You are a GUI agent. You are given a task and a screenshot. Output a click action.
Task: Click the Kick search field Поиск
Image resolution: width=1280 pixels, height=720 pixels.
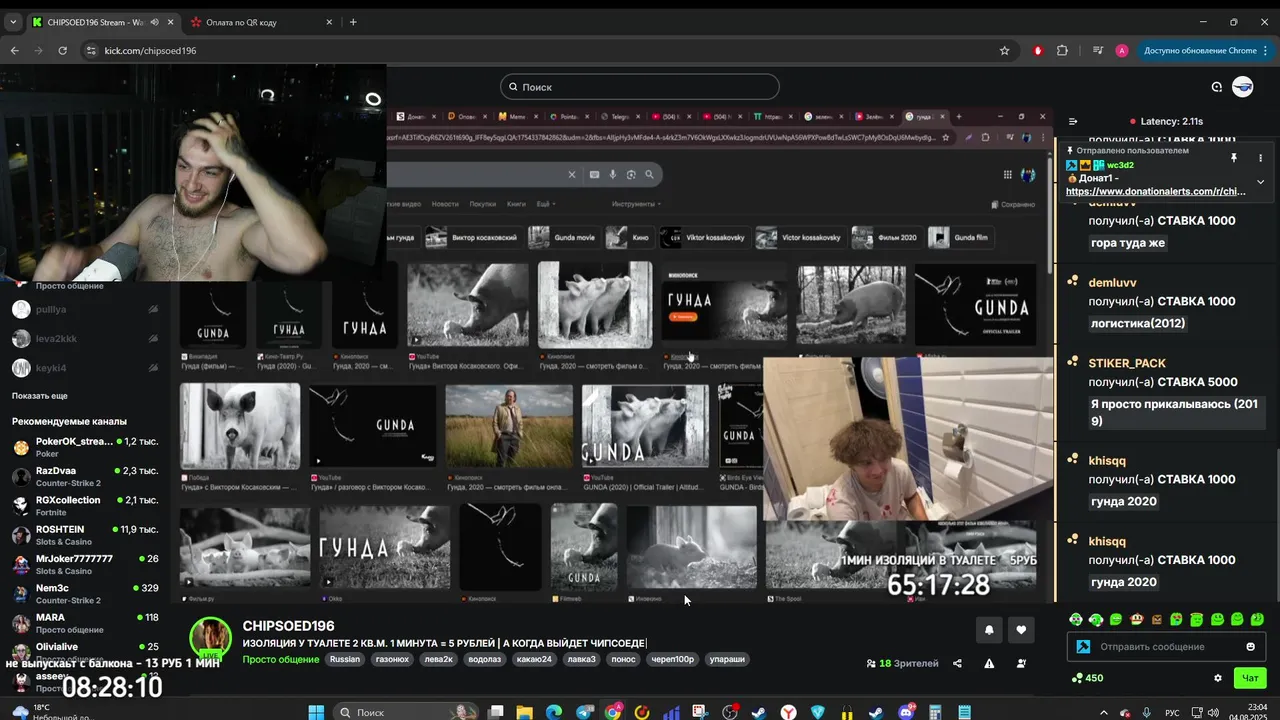(x=640, y=87)
